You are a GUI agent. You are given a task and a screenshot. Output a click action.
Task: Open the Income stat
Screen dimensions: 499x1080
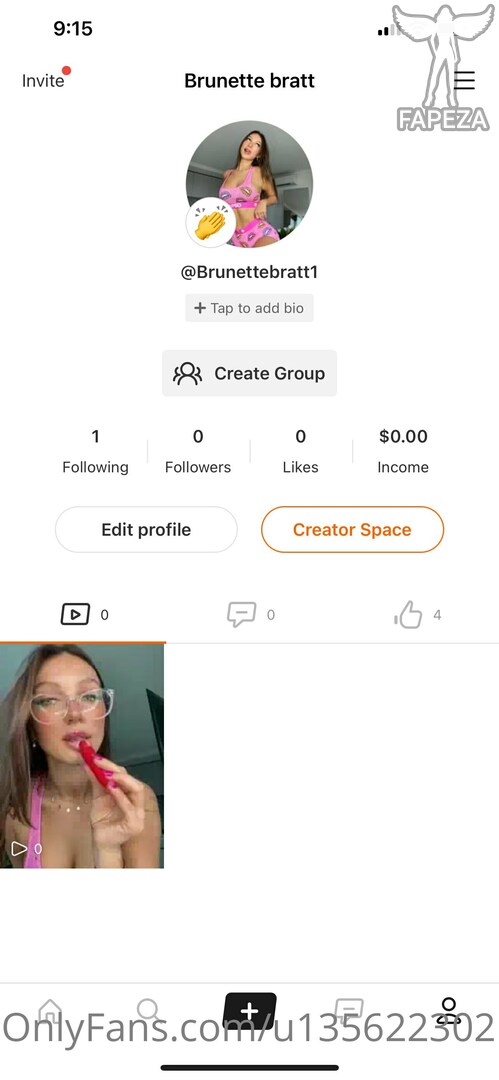coord(403,451)
